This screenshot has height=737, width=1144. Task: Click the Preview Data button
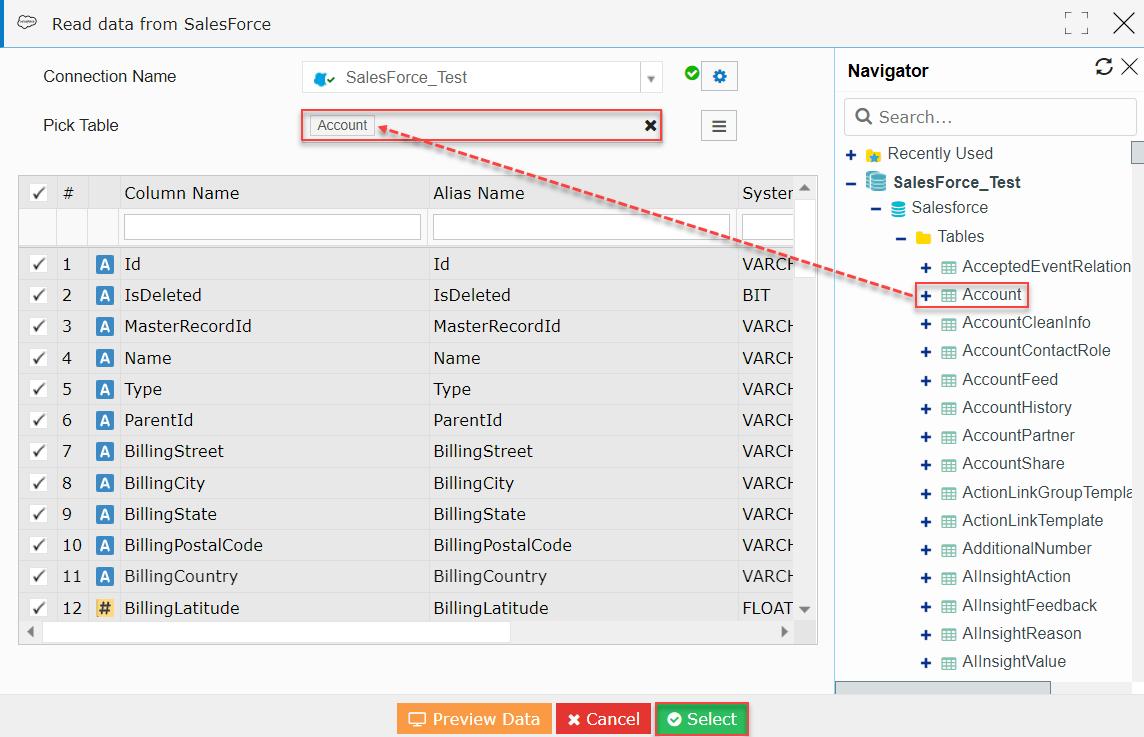pos(475,719)
